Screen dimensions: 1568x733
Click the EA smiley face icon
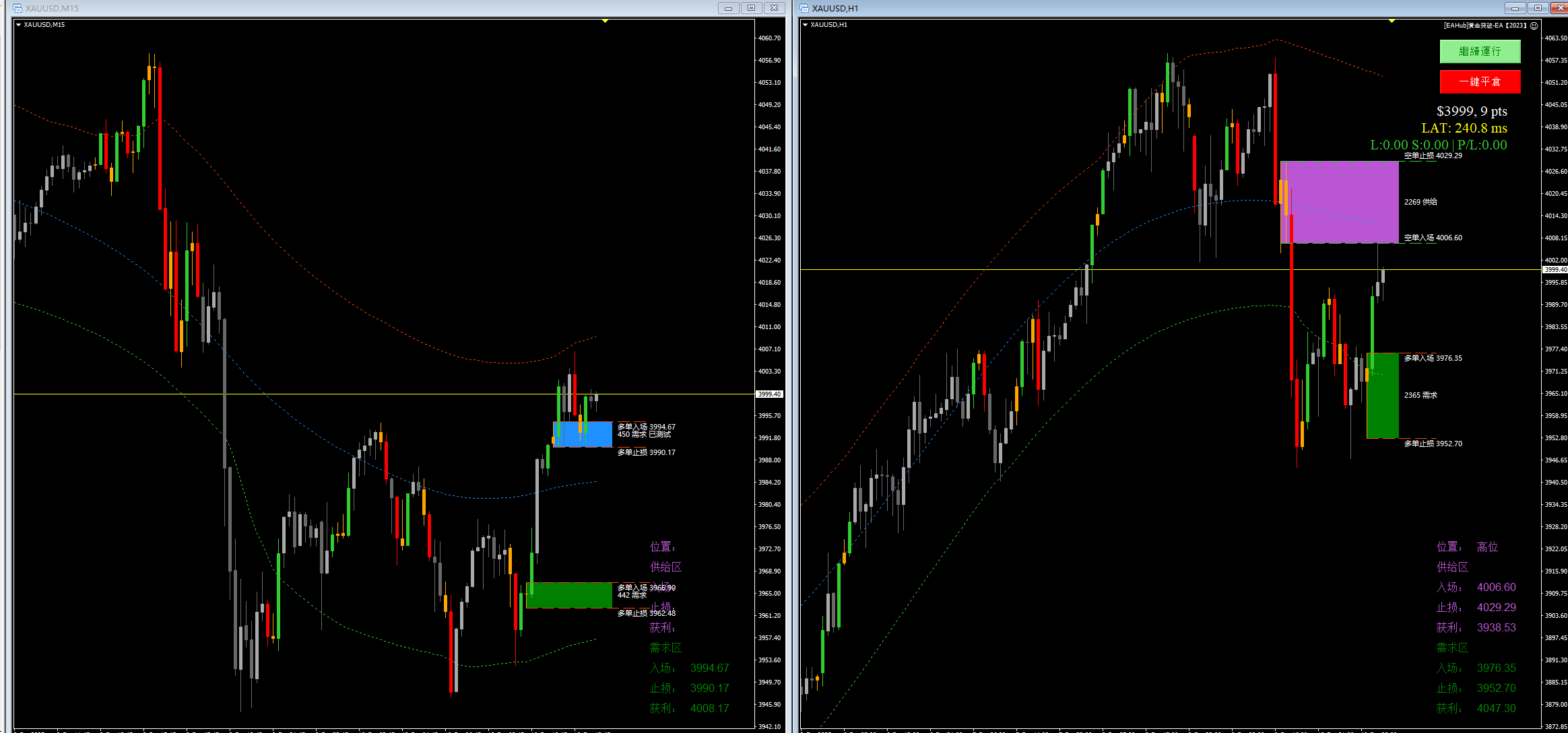tap(1534, 26)
